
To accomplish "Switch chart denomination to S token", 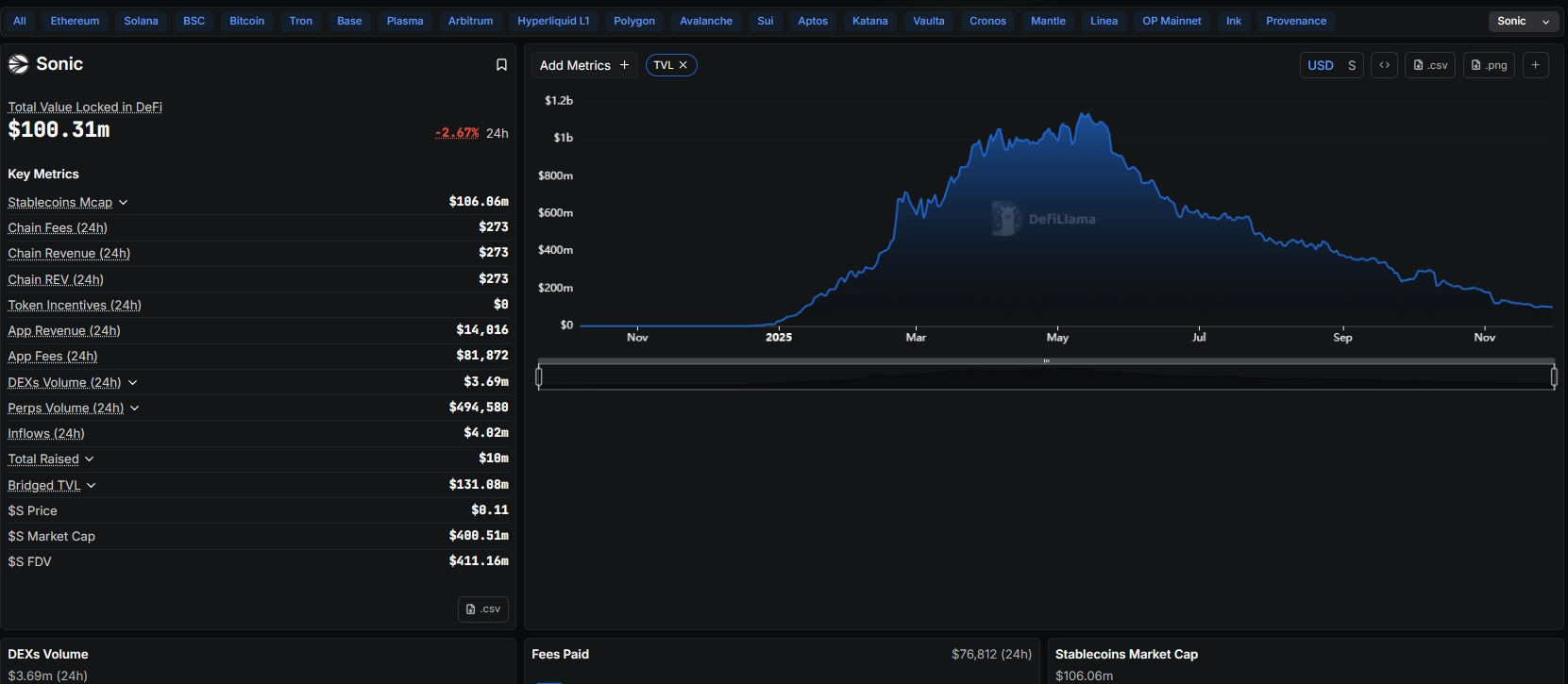I will [x=1352, y=65].
